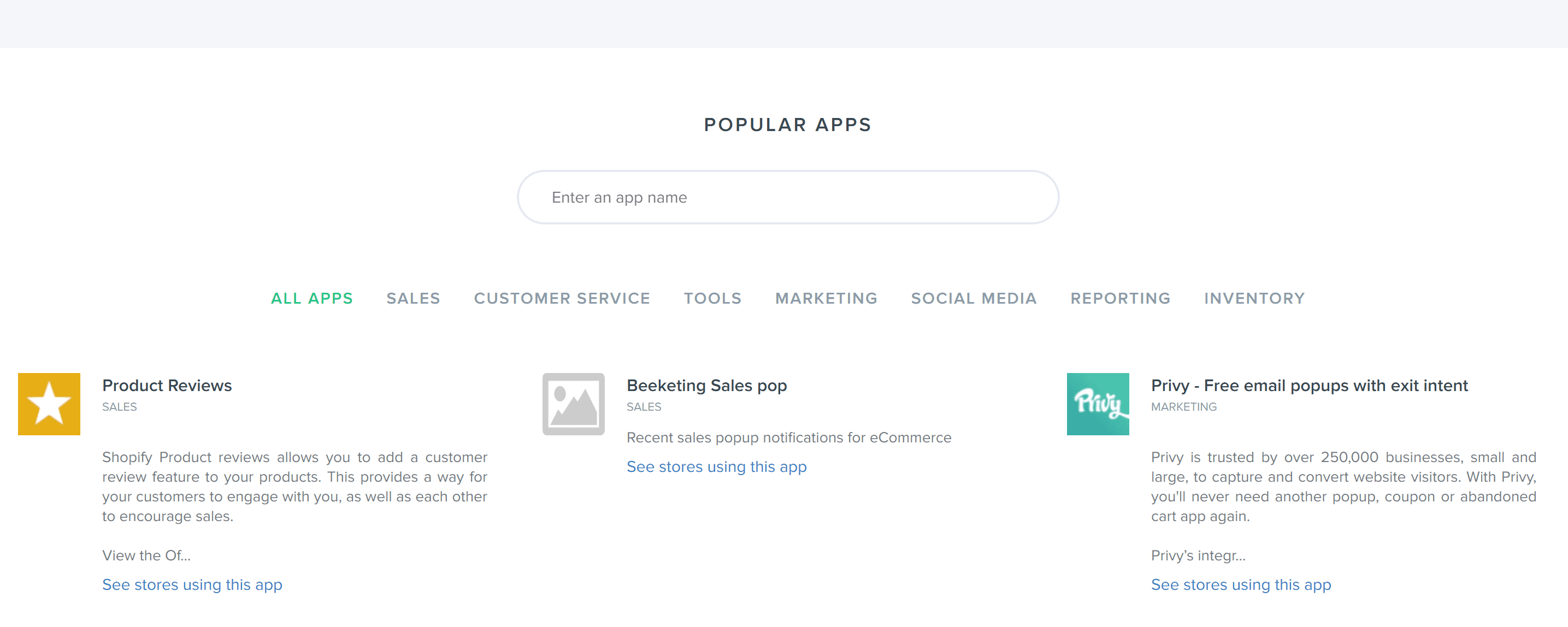Image resolution: width=1568 pixels, height=627 pixels.
Task: Filter apps by the Marketing tab
Action: pos(826,298)
